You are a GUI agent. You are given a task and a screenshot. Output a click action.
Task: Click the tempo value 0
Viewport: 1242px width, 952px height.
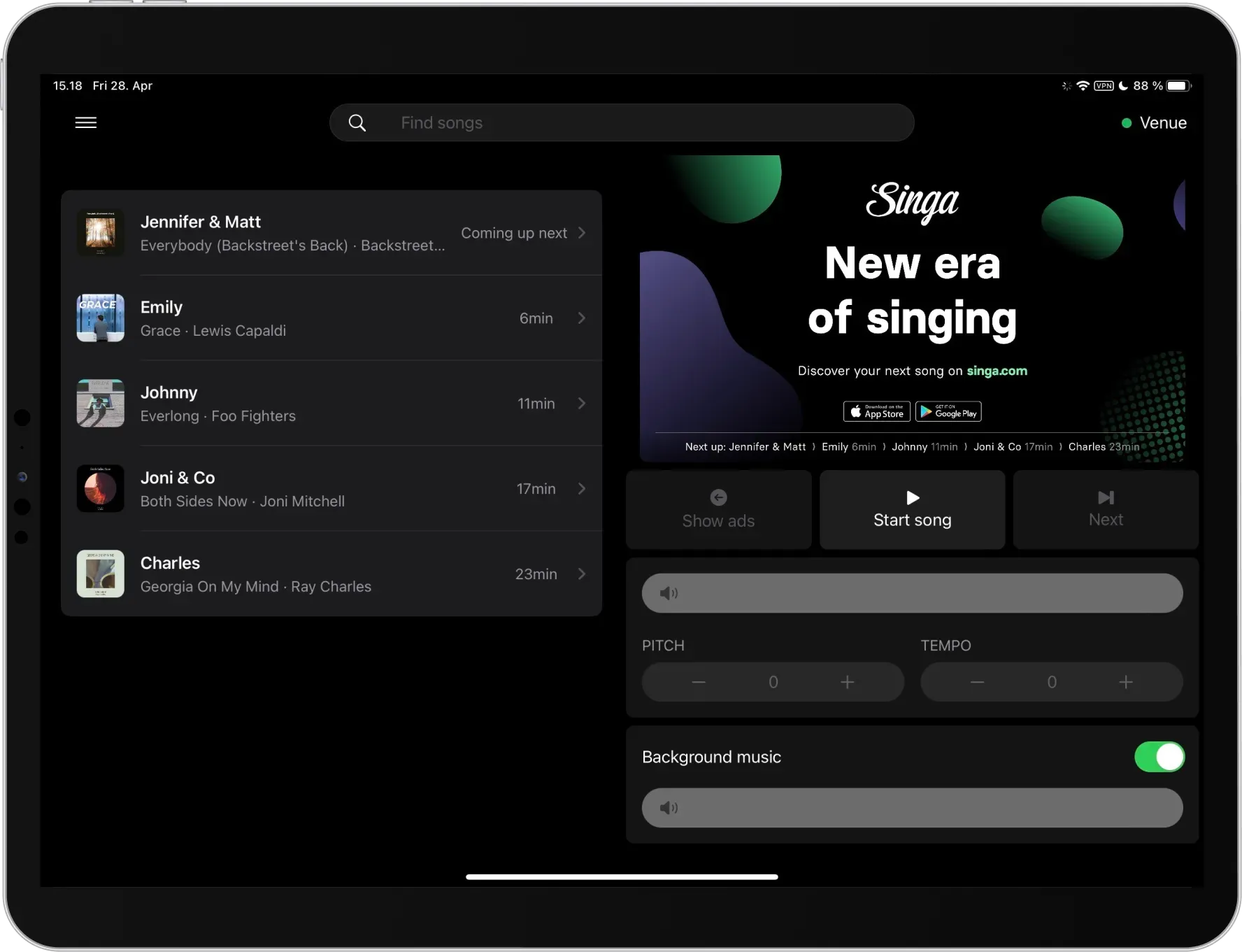1052,682
